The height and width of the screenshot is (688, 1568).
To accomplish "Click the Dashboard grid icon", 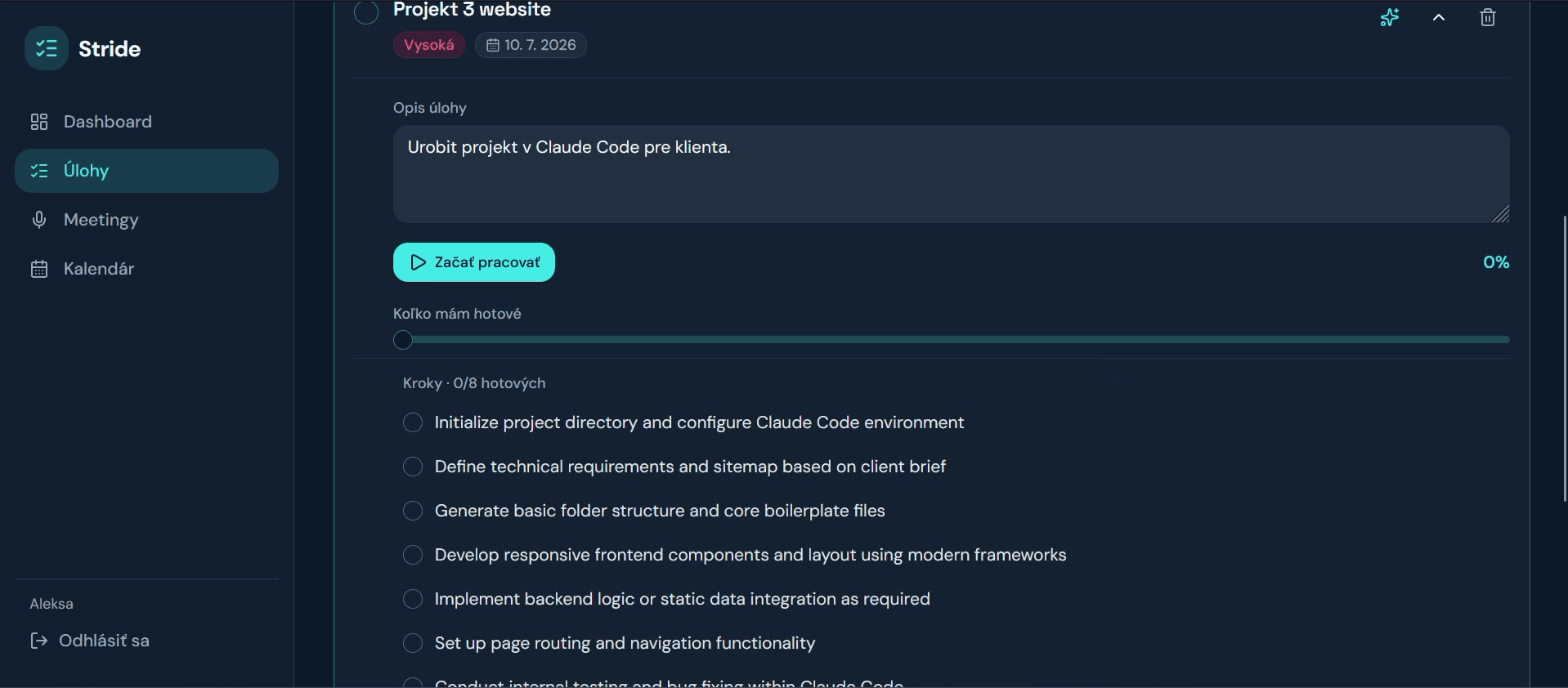I will tap(39, 122).
